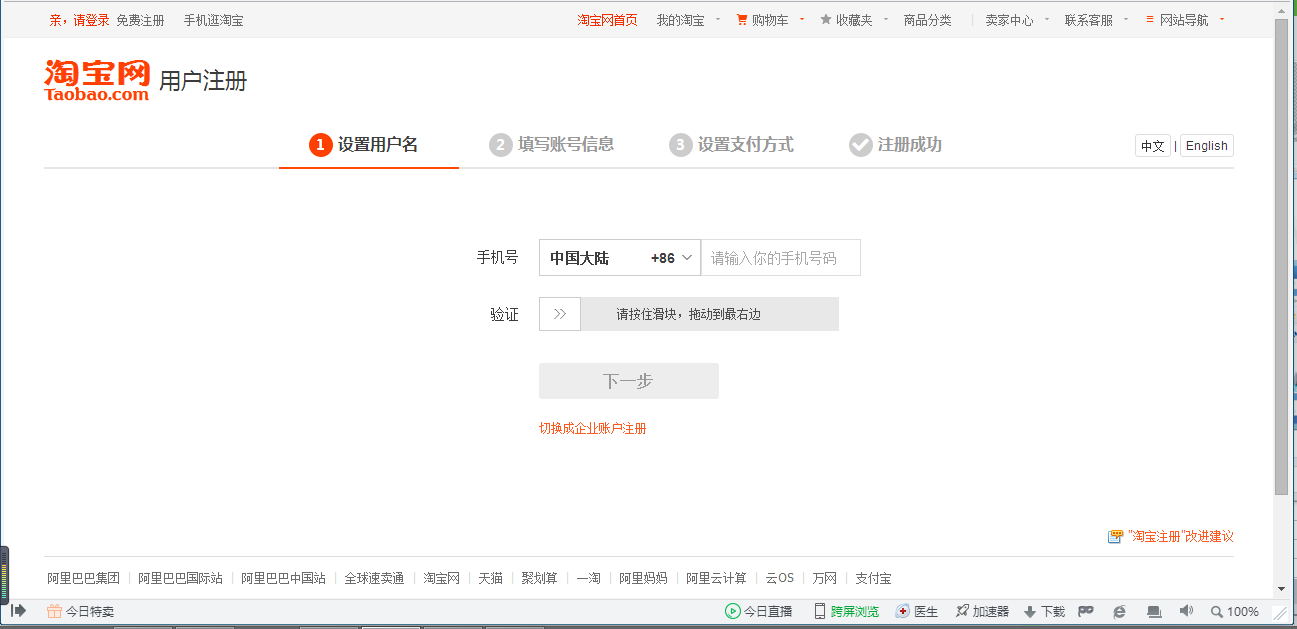Click the sidebar toggle arrow at bottom-left
Image resolution: width=1297 pixels, height=629 pixels.
click(18, 610)
